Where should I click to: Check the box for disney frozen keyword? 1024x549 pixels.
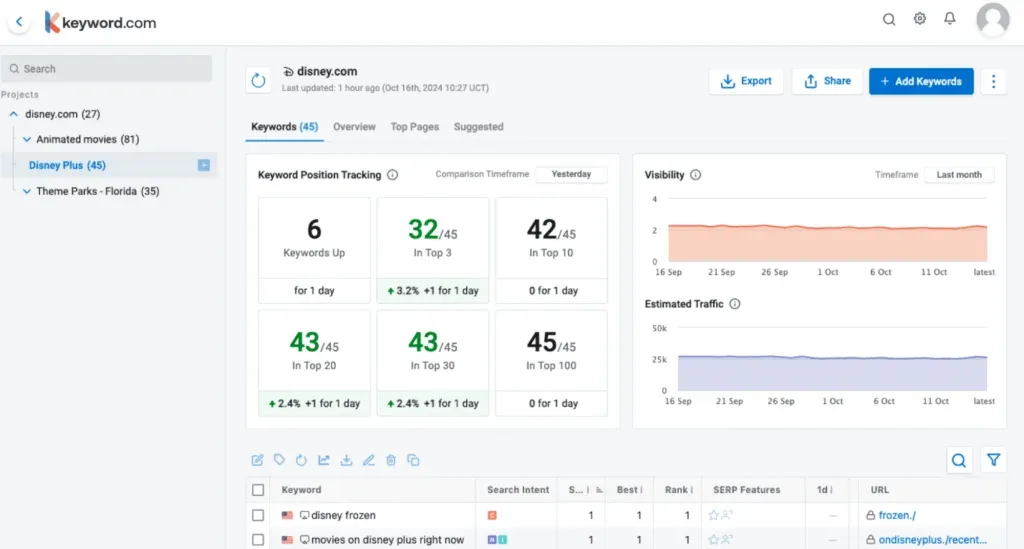click(258, 515)
